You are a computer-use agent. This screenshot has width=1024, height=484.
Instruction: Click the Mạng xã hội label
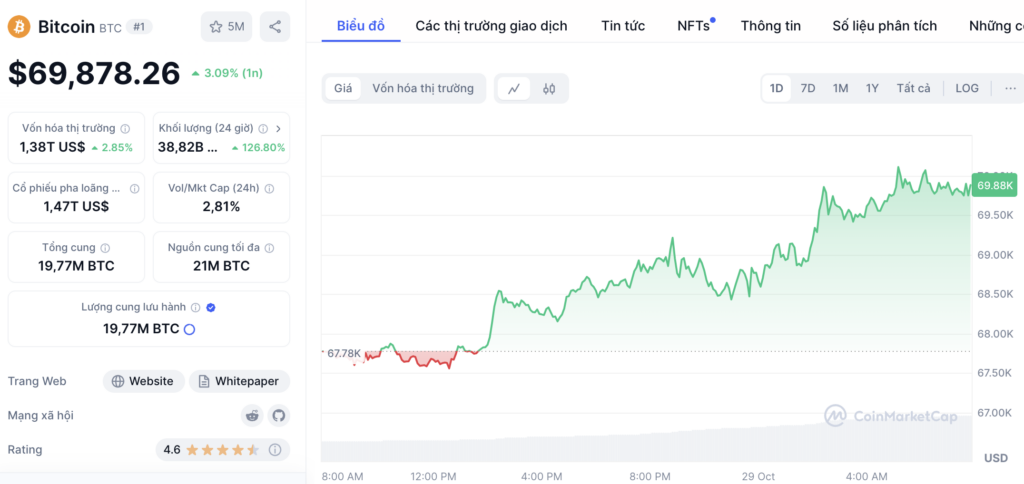tap(40, 415)
